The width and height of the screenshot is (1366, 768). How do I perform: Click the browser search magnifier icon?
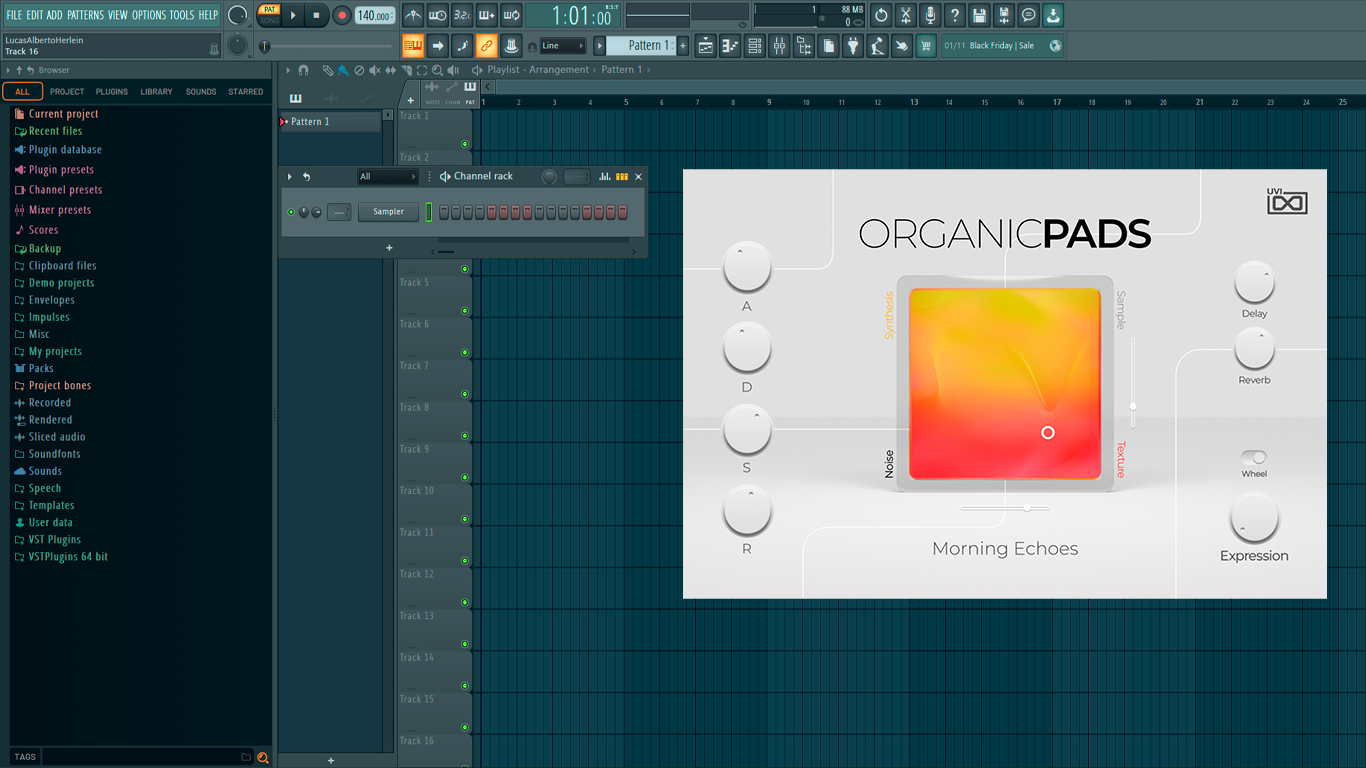(263, 757)
